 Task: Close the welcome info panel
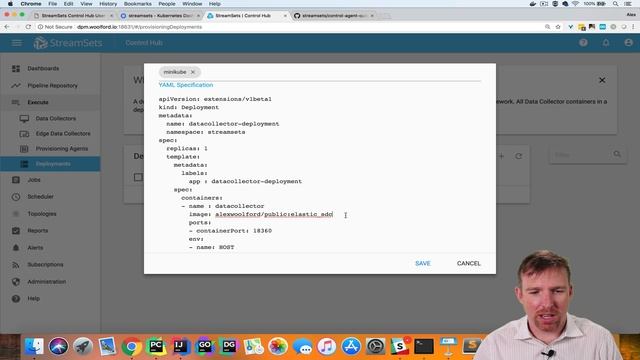pos(602,80)
